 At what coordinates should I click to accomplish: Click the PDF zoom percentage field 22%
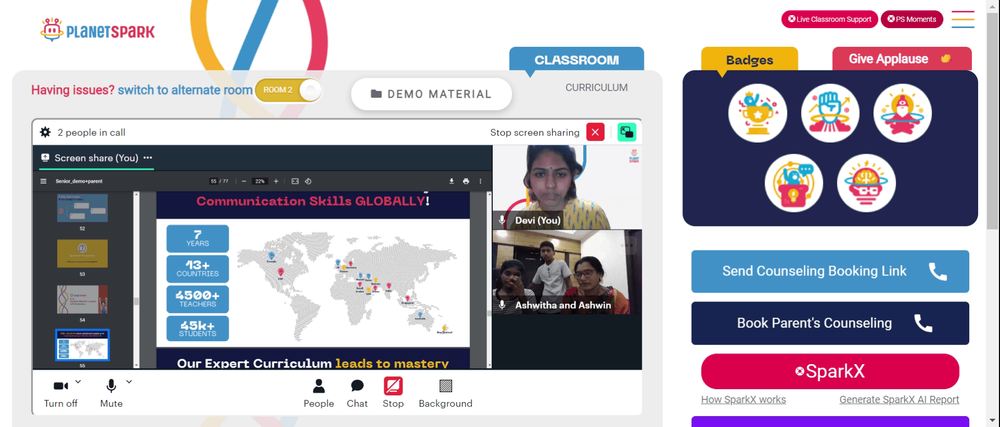pyautogui.click(x=260, y=181)
